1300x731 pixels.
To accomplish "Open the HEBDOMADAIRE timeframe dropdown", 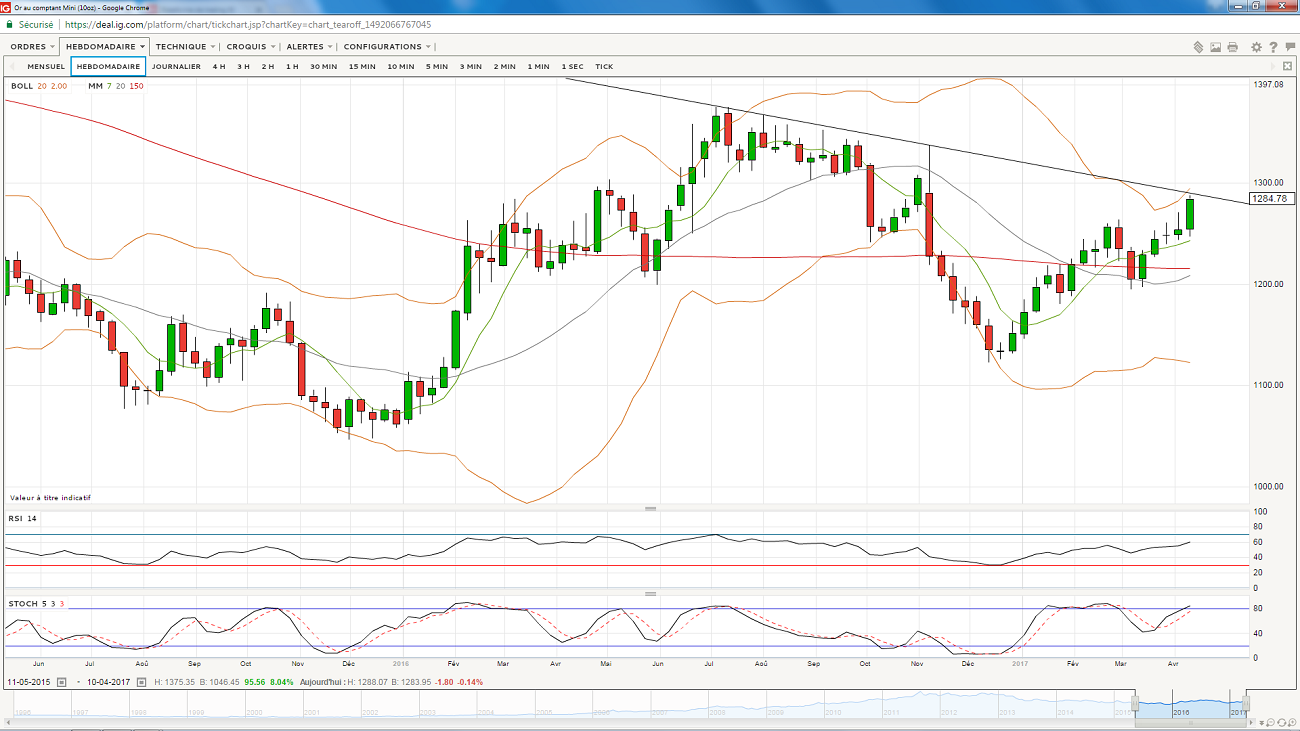I will pyautogui.click(x=105, y=47).
